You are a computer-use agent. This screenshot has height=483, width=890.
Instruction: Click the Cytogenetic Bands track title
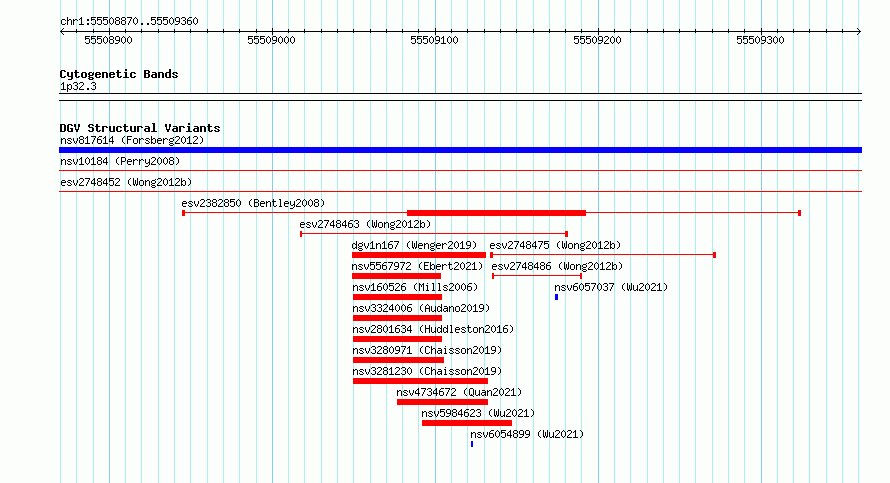(x=119, y=74)
